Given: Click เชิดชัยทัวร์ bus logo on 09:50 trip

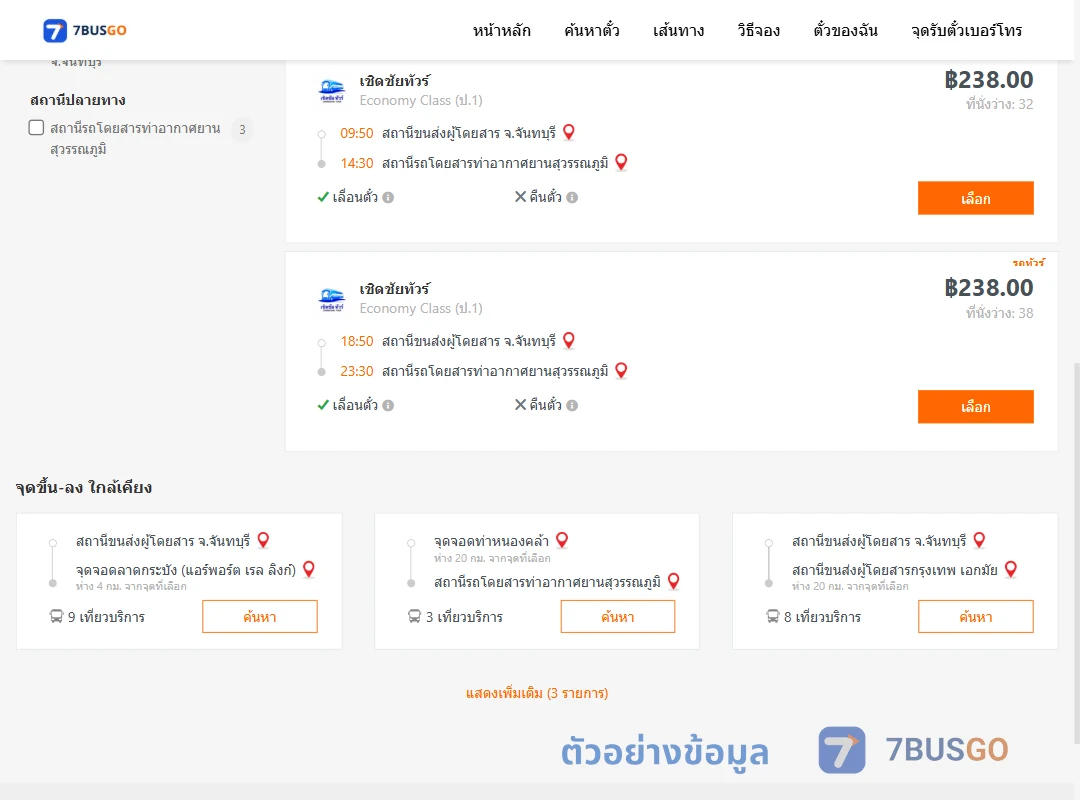Looking at the screenshot, I should (332, 91).
